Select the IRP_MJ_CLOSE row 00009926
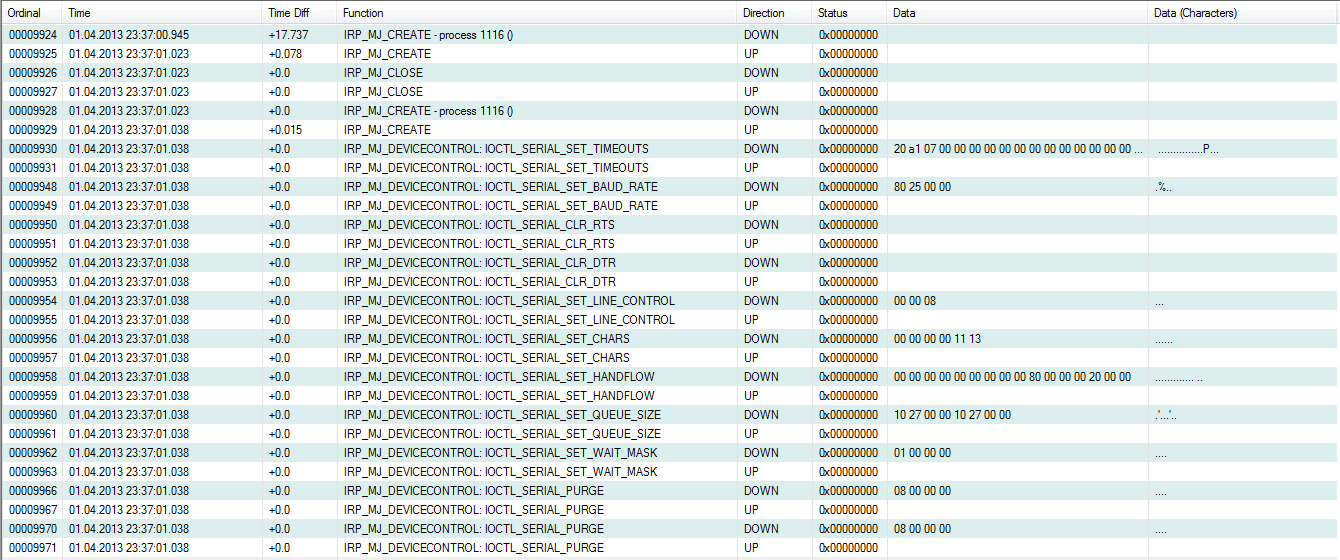Image resolution: width=1340 pixels, height=560 pixels. 383,73
